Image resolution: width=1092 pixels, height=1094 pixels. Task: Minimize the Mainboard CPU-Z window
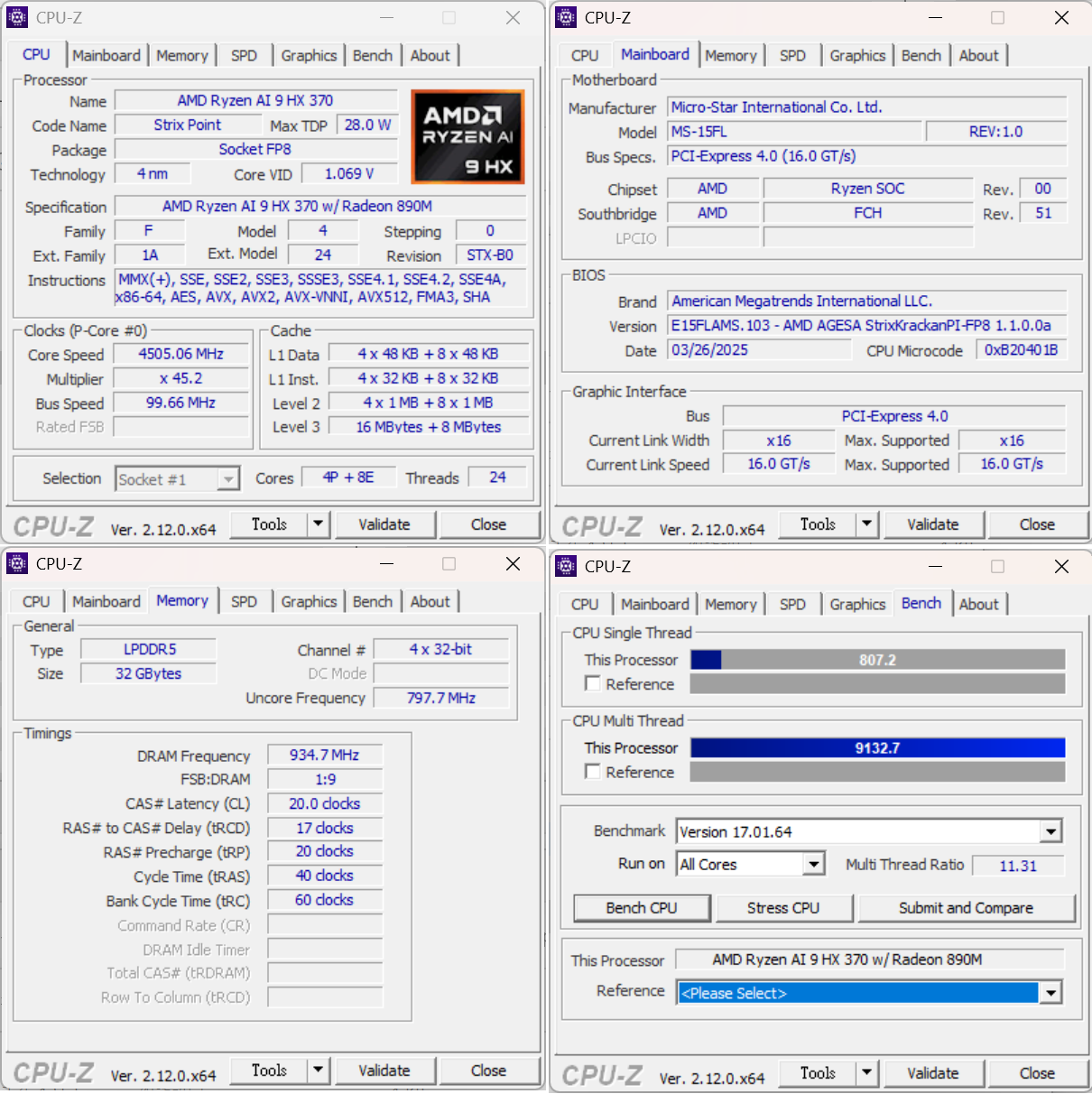coord(936,17)
